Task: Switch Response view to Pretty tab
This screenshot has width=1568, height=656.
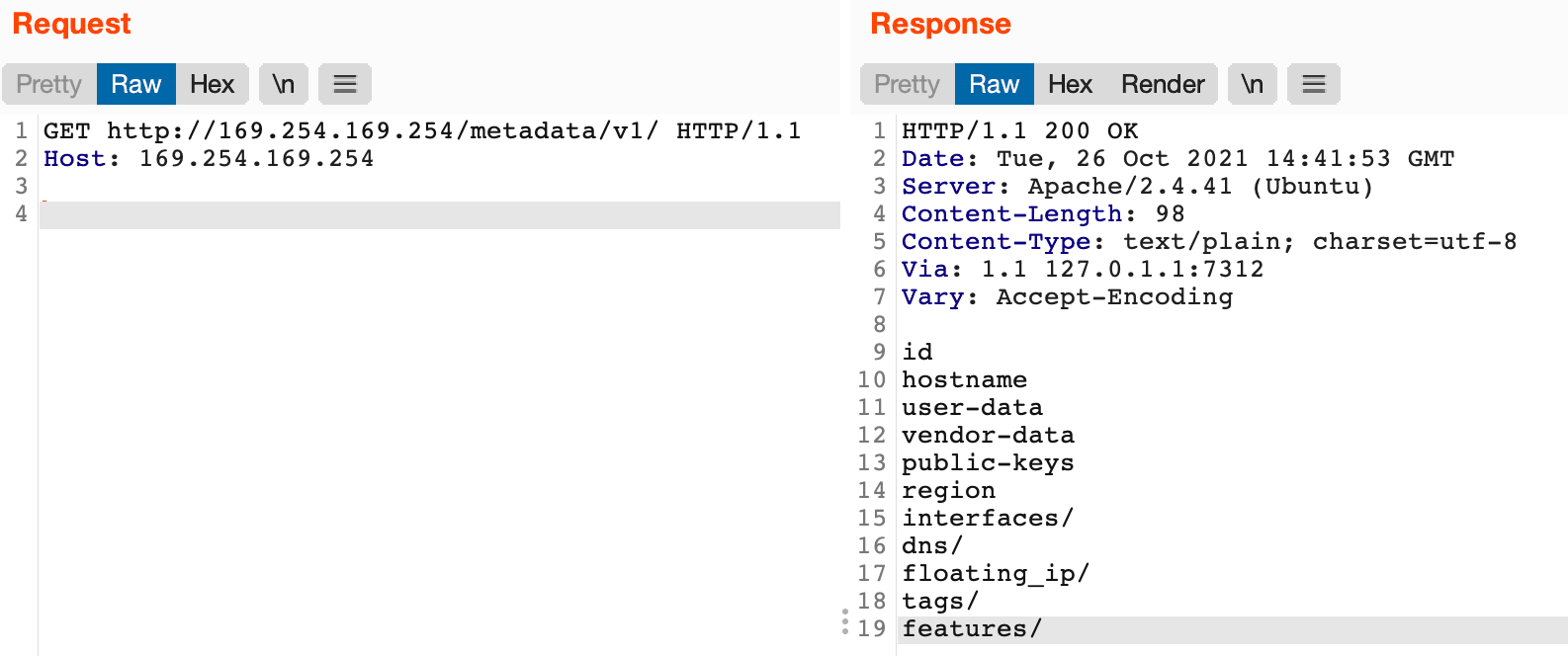Action: click(x=907, y=84)
